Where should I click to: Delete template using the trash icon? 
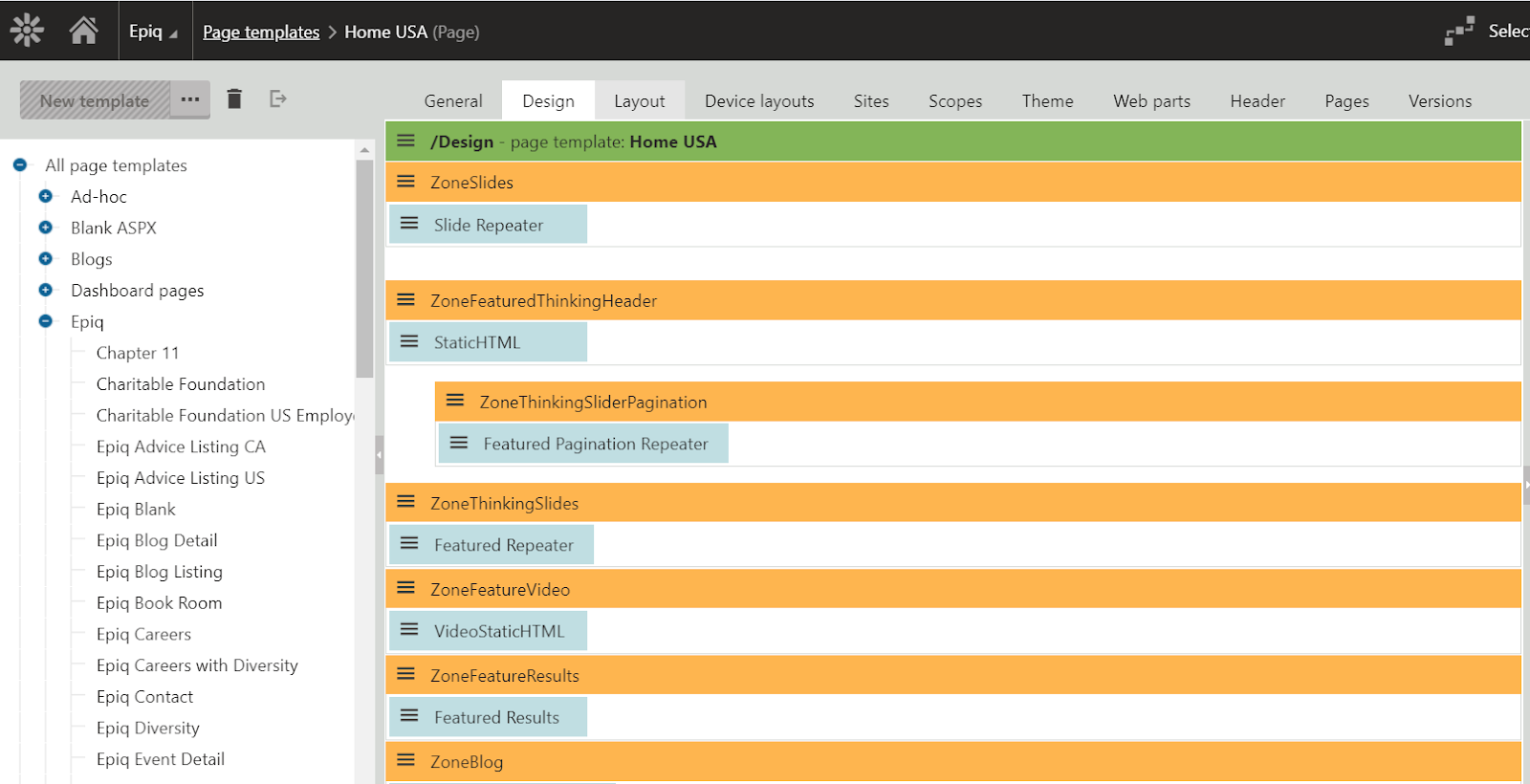coord(234,99)
